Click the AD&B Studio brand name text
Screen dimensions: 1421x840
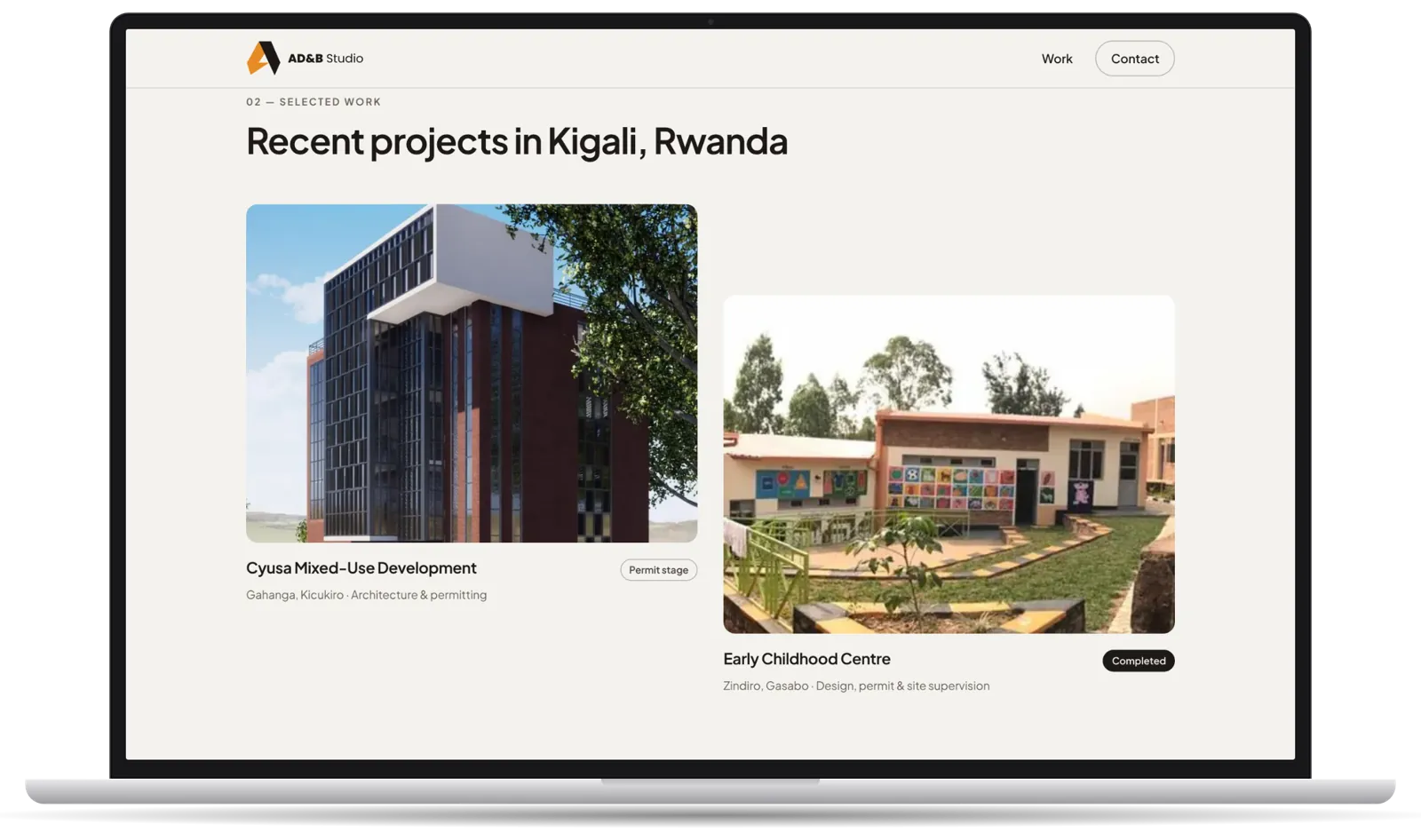coord(325,59)
